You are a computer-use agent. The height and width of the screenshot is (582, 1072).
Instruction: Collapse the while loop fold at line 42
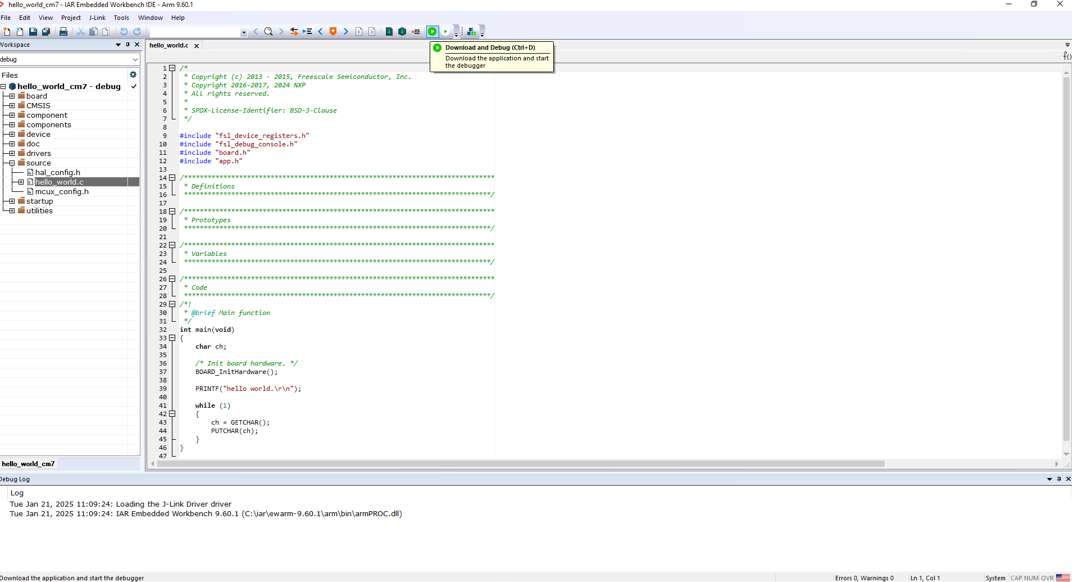[x=172, y=414]
